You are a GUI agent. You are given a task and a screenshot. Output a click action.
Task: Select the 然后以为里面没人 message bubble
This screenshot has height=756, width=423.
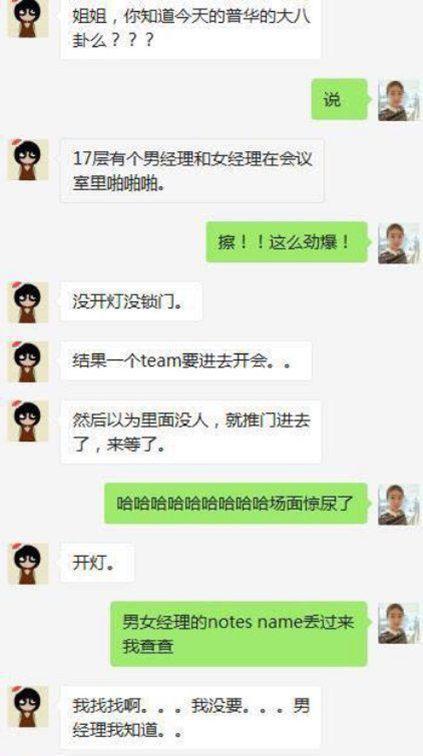click(191, 432)
